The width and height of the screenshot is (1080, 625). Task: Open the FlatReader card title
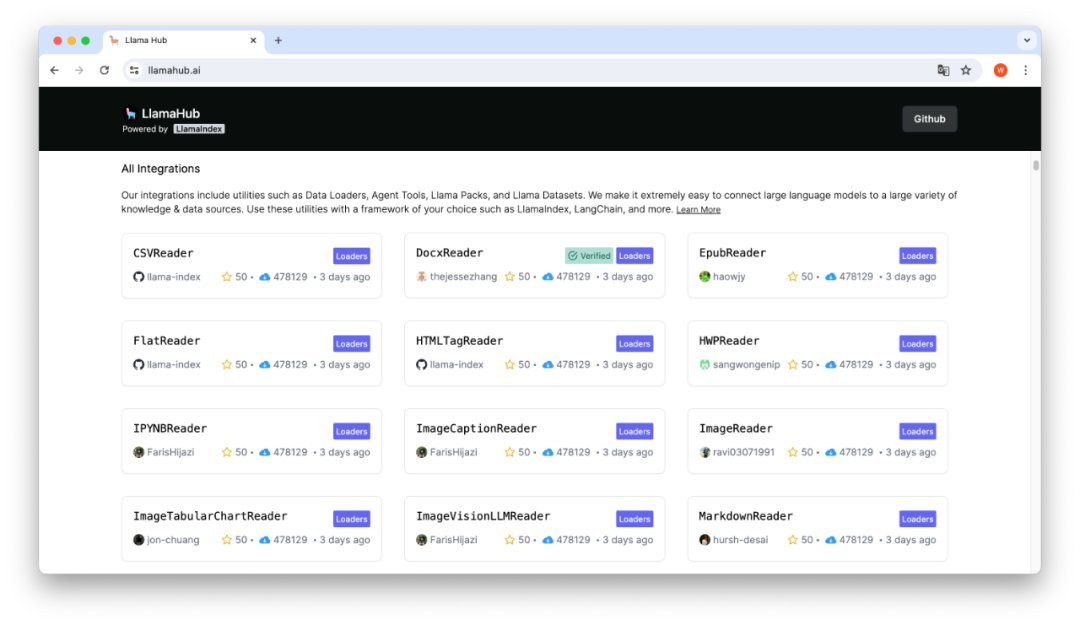pyautogui.click(x=167, y=341)
